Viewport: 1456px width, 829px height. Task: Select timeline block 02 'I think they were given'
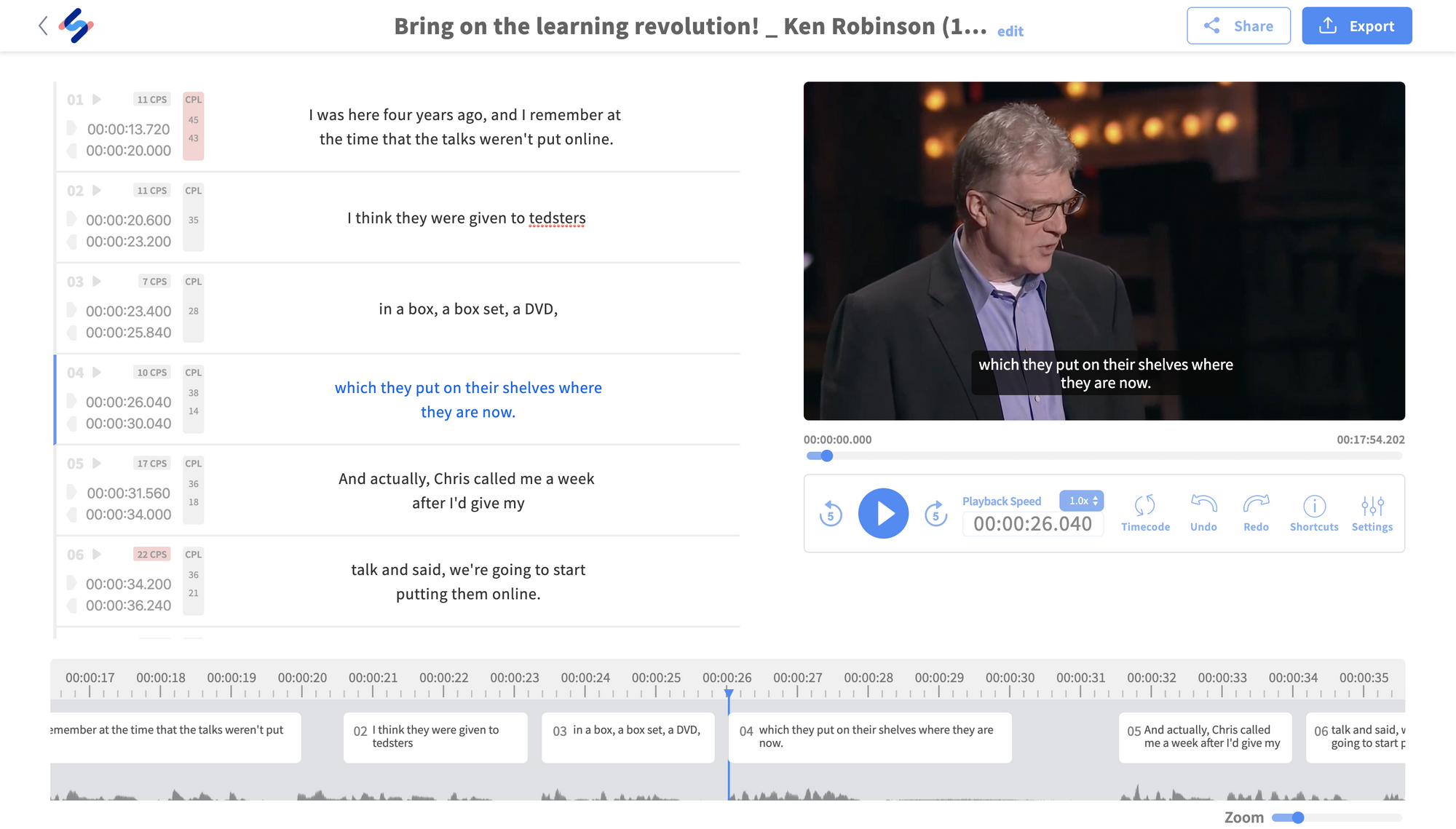point(435,737)
